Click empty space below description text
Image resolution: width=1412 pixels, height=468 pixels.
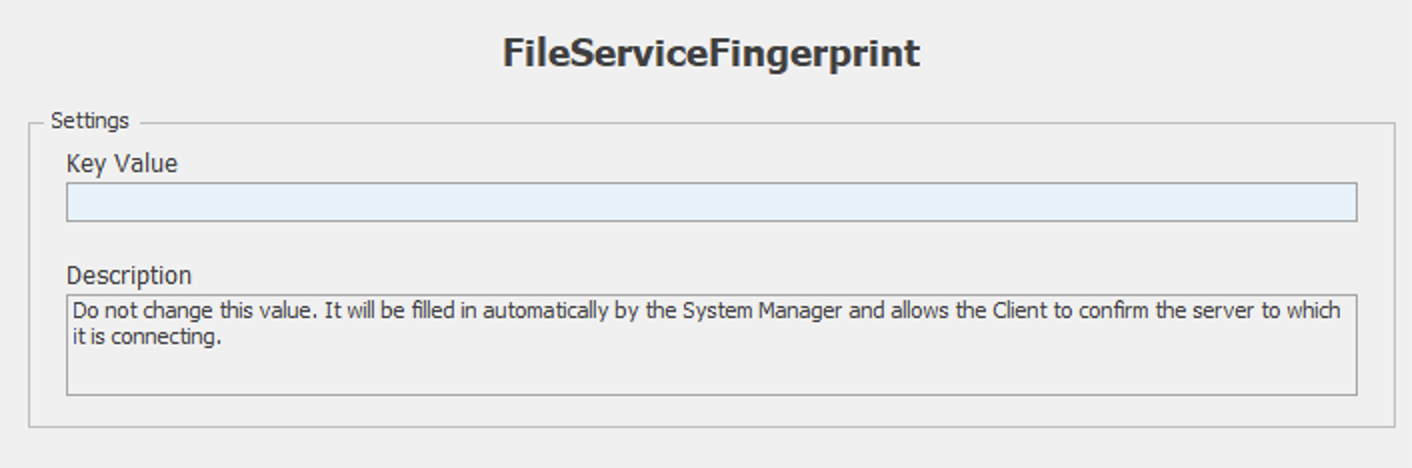pos(711,374)
